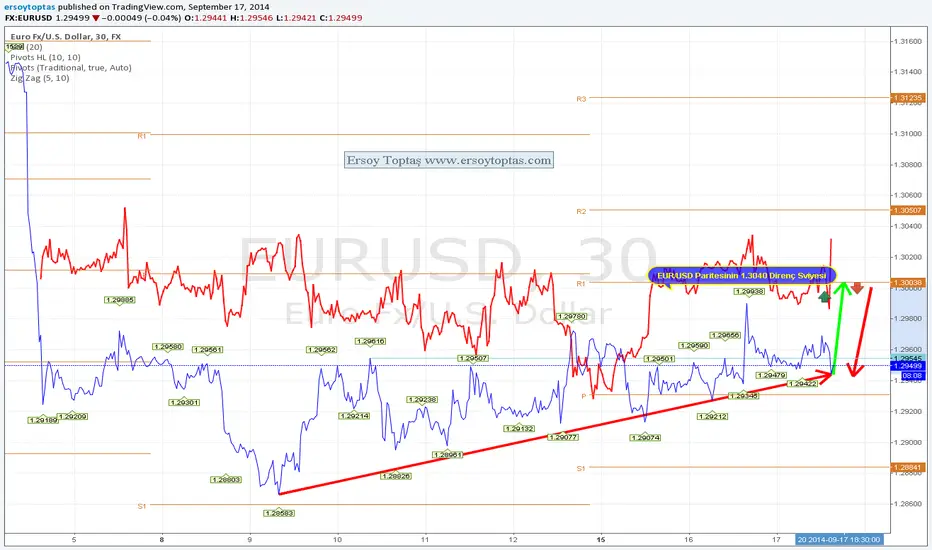Click the 1.29580 pivot value label
The image size is (932, 550).
click(168, 346)
